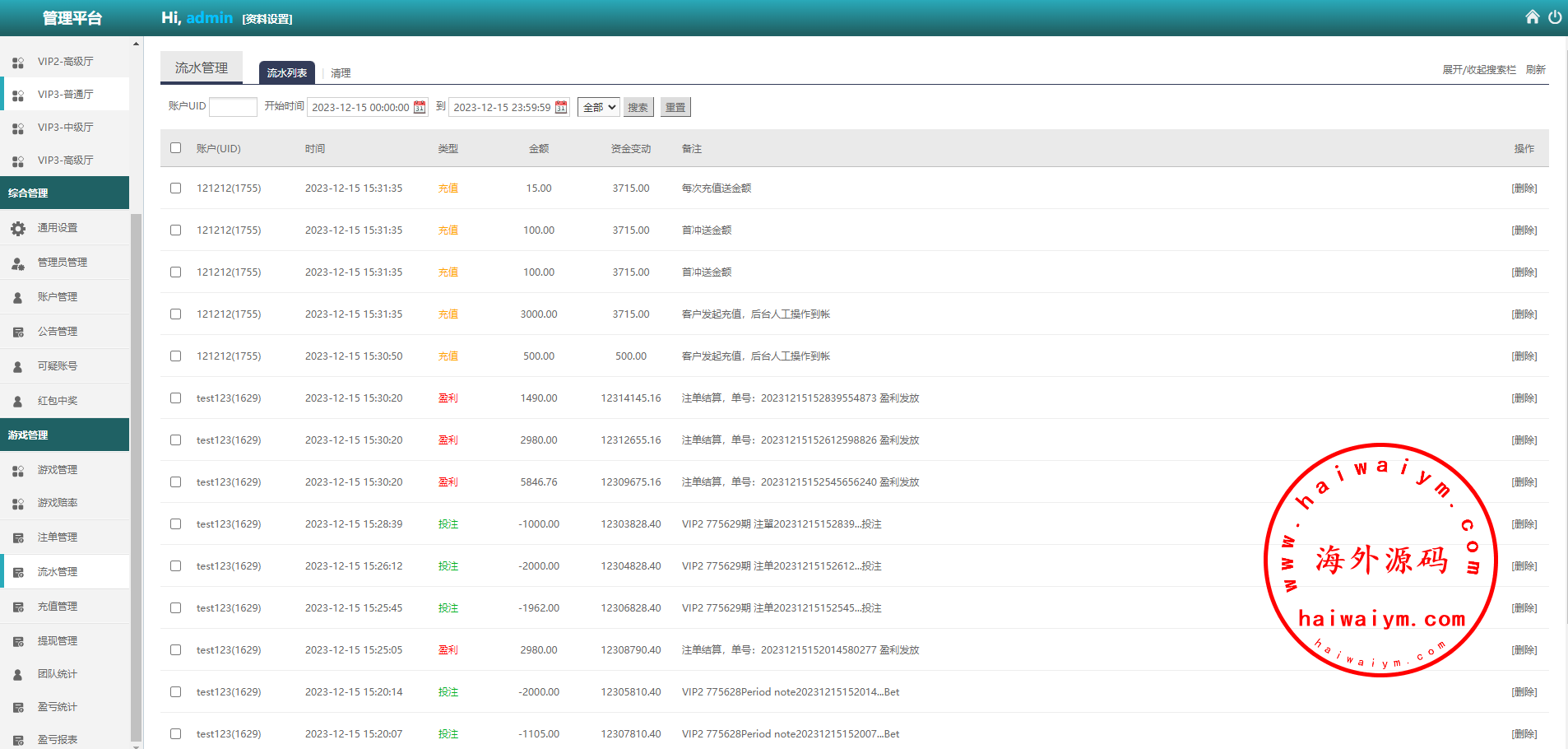
Task: Toggle the select-all checkbox in table header
Action: click(x=175, y=148)
